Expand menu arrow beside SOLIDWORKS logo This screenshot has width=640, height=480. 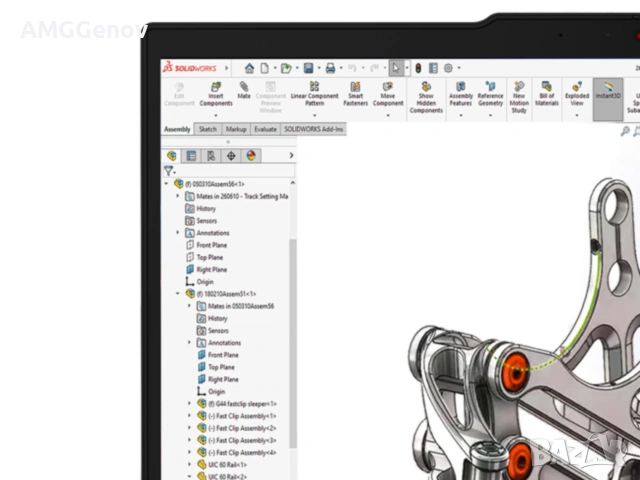coord(227,68)
